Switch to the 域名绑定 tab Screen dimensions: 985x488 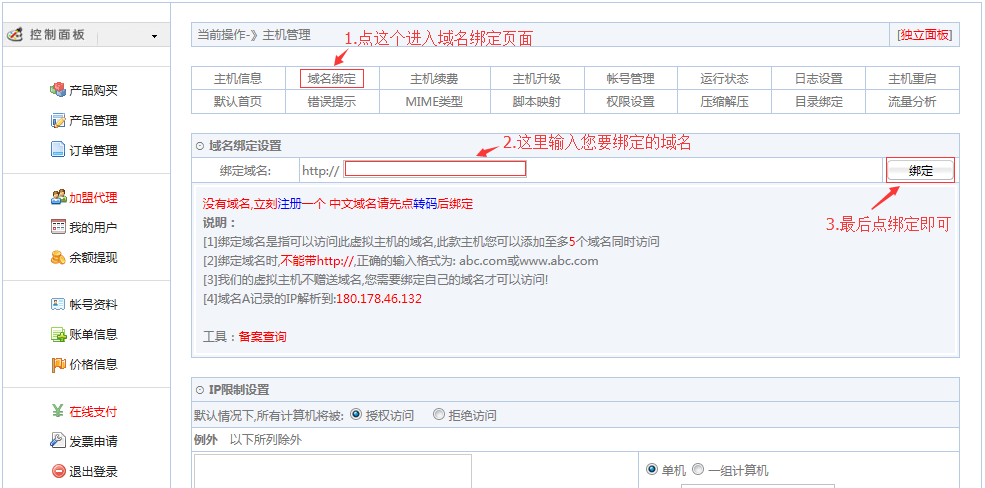coord(331,78)
